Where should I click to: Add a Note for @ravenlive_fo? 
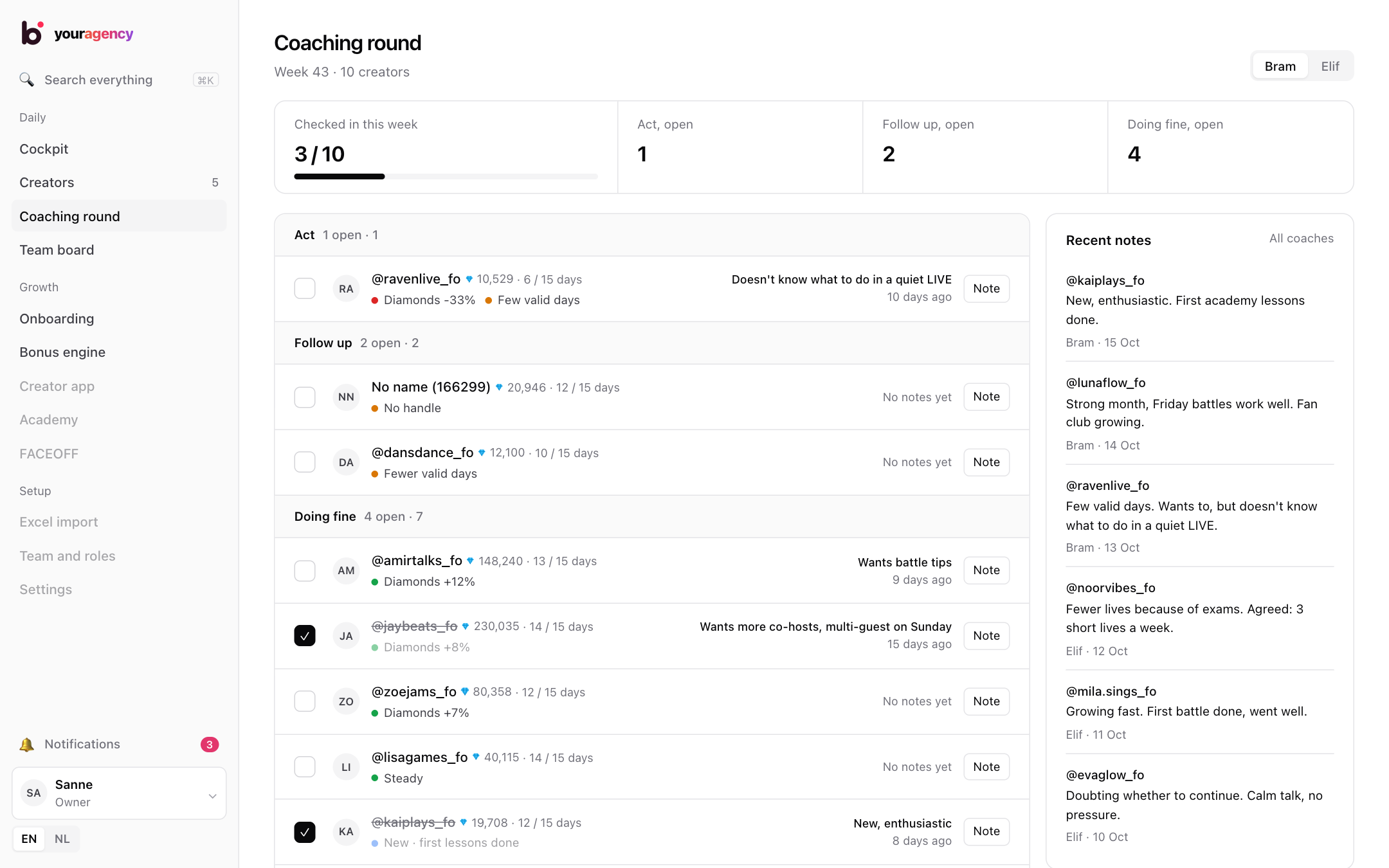point(986,289)
